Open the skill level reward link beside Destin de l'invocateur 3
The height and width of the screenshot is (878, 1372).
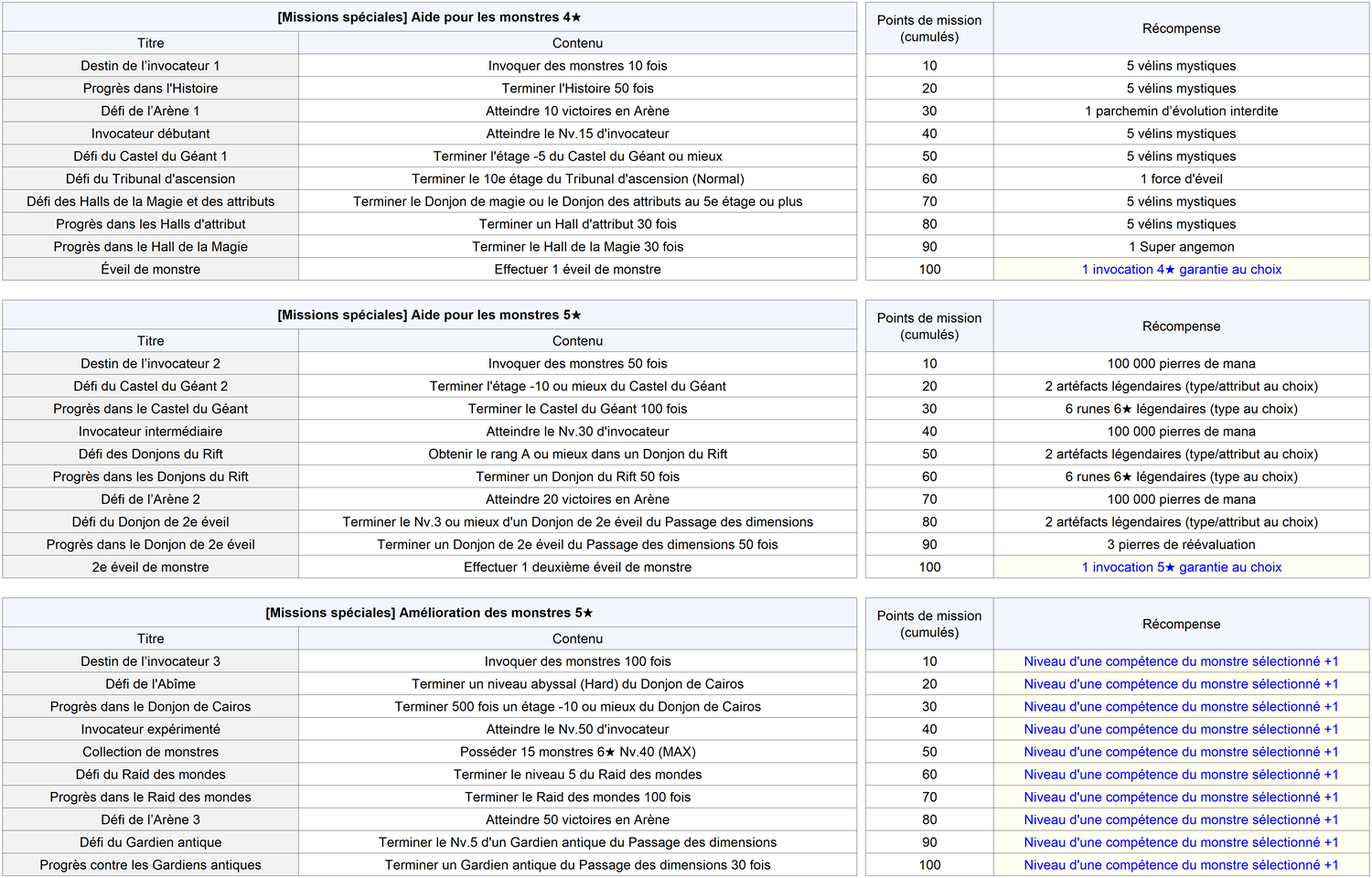tap(1181, 662)
